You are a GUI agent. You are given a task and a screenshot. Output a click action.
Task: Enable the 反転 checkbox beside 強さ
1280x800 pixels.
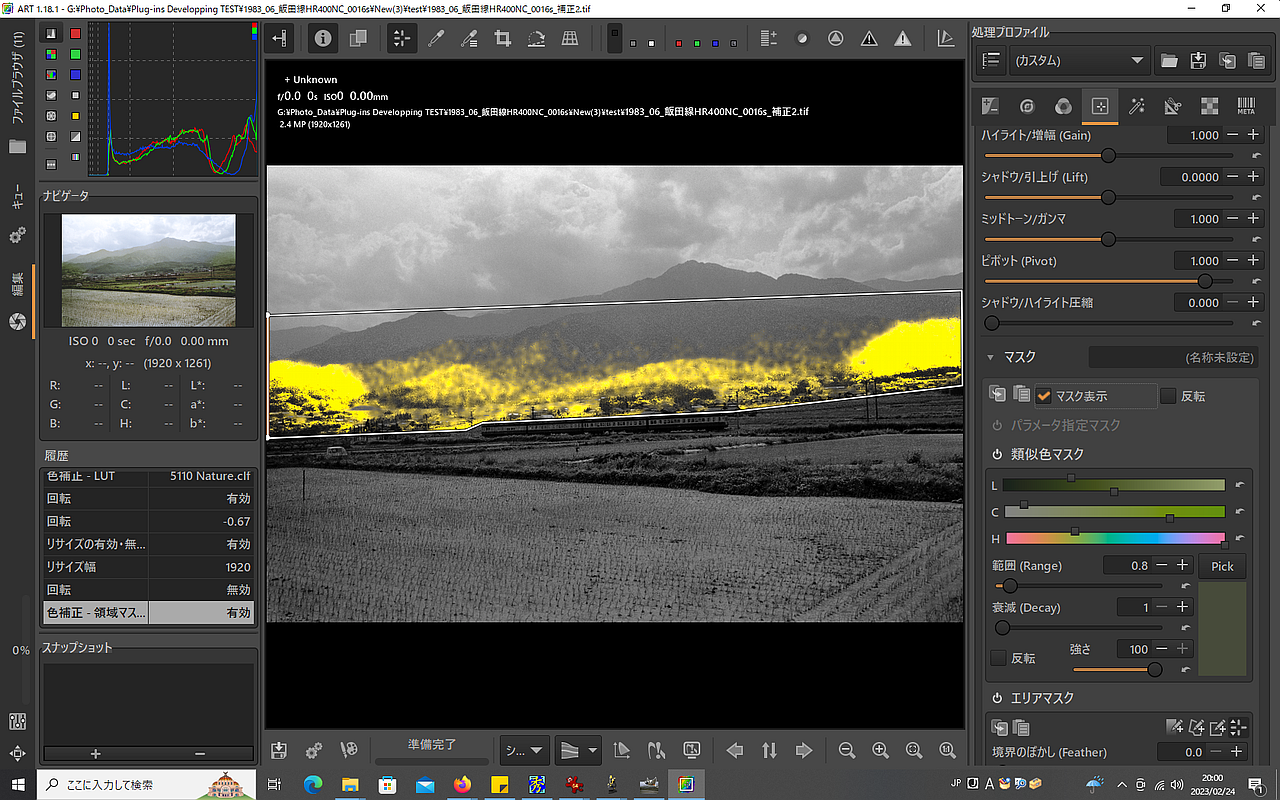(998, 658)
